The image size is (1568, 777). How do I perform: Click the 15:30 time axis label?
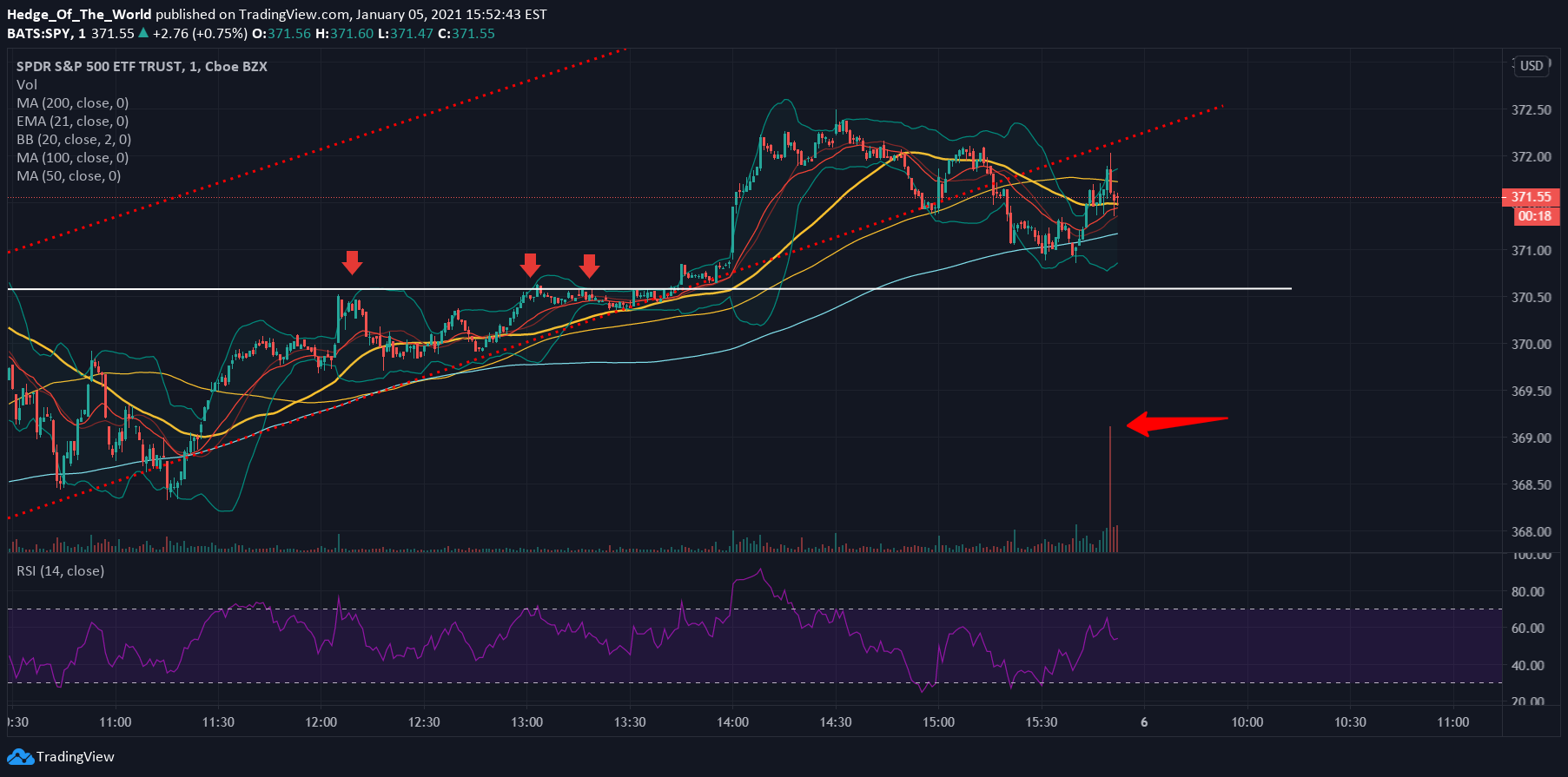point(1042,722)
